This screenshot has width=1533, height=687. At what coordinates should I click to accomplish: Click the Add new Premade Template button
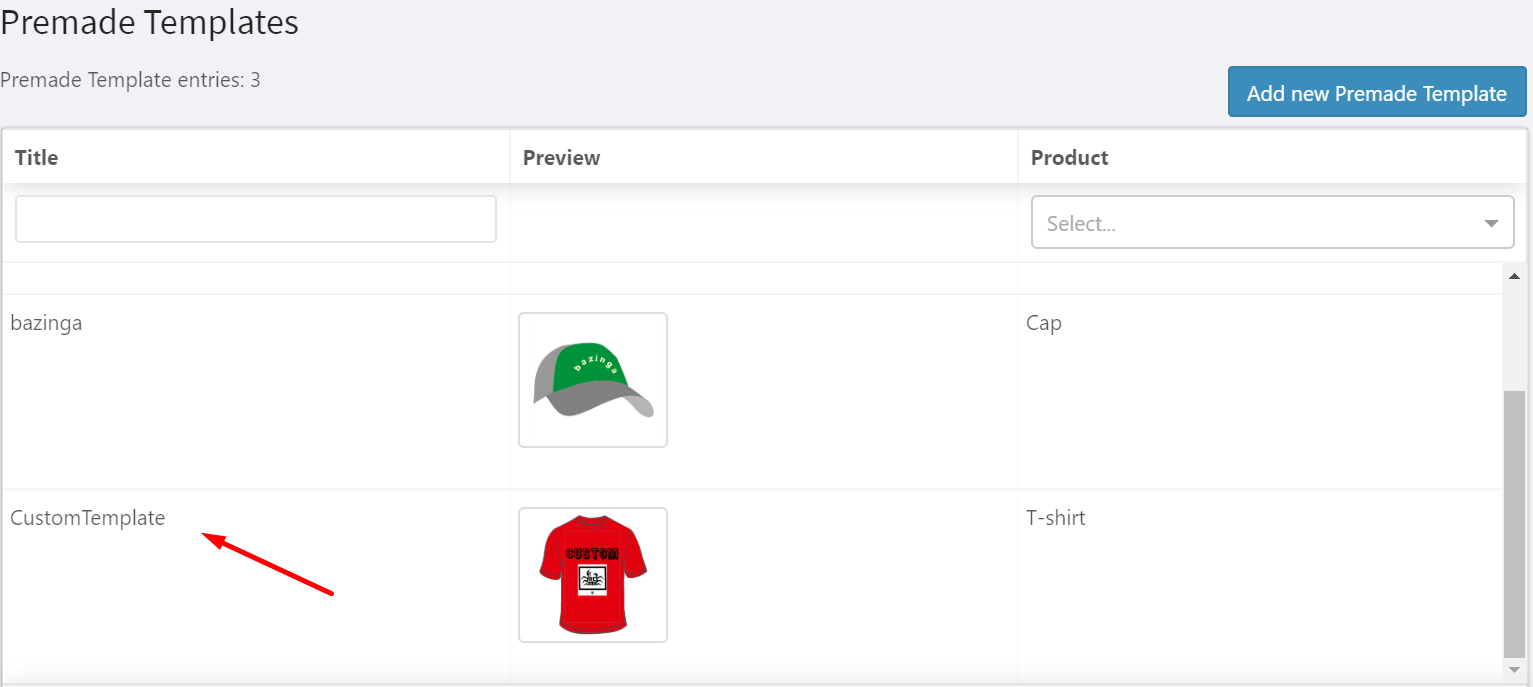pos(1376,93)
